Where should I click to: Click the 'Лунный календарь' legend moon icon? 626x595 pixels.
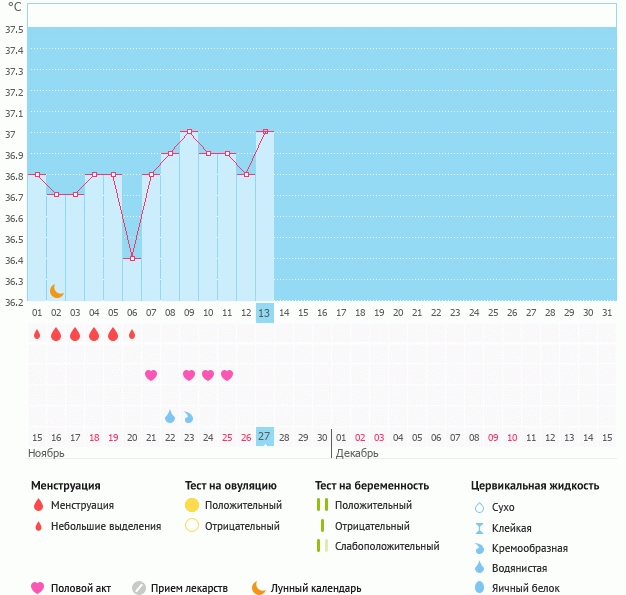click(x=259, y=588)
